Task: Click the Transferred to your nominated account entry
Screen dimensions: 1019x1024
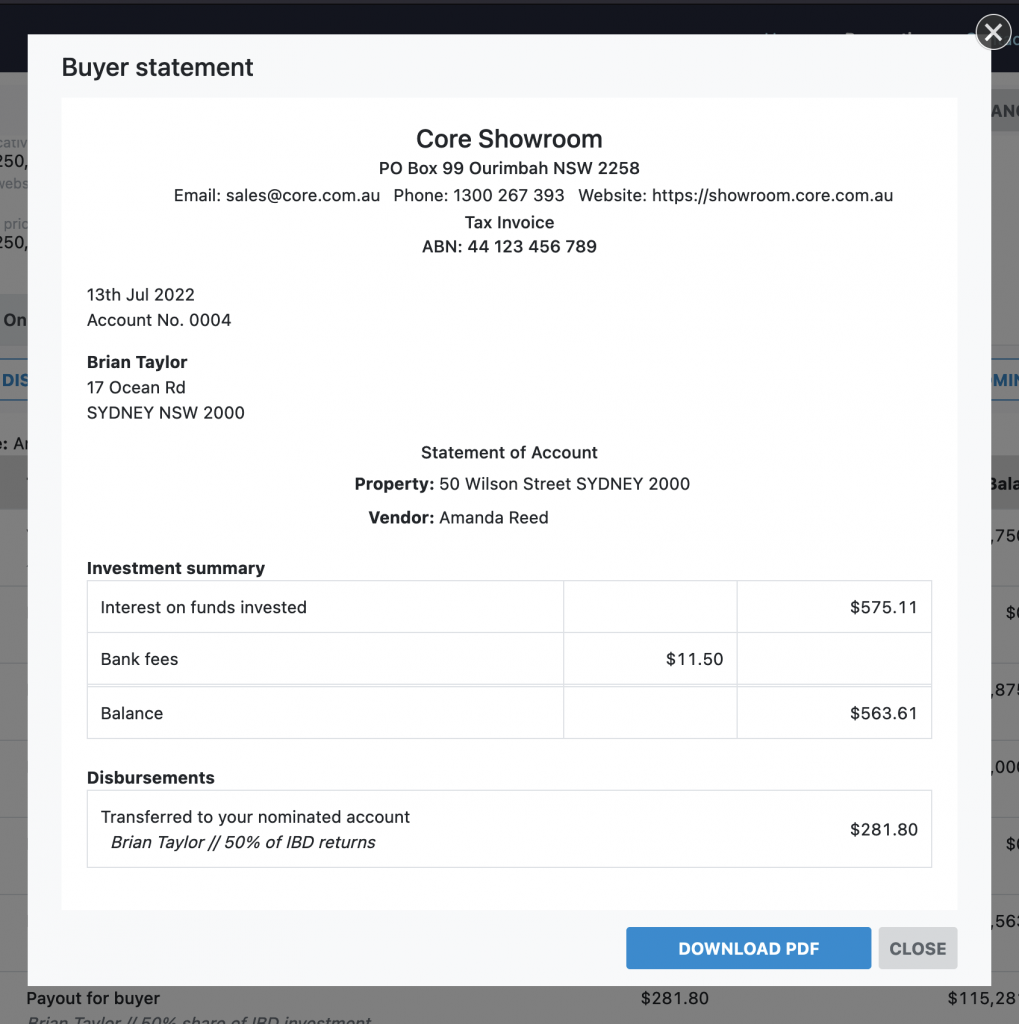Action: tap(255, 817)
